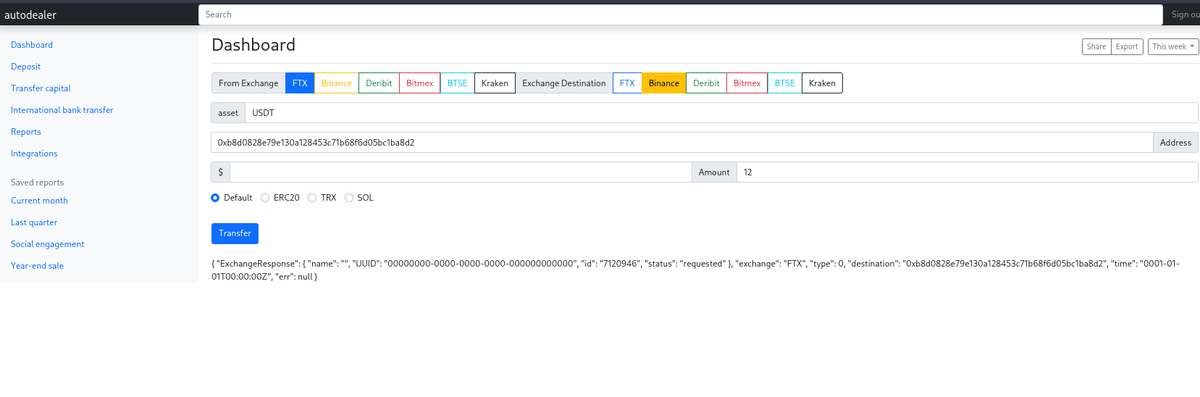Image resolution: width=1200 pixels, height=397 pixels.
Task: Choose FTX as Exchange Destination
Action: [x=627, y=83]
